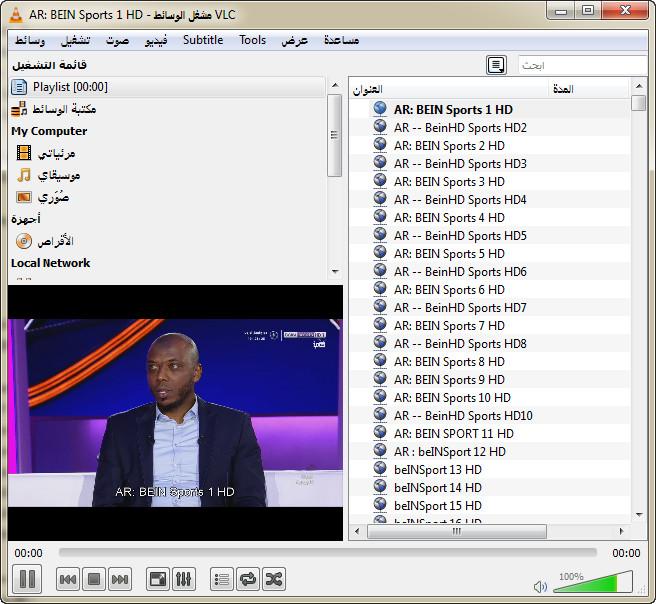Viewport: 656px width, 604px height.
Task: Sort by المدة duration column header
Action: coord(588,89)
